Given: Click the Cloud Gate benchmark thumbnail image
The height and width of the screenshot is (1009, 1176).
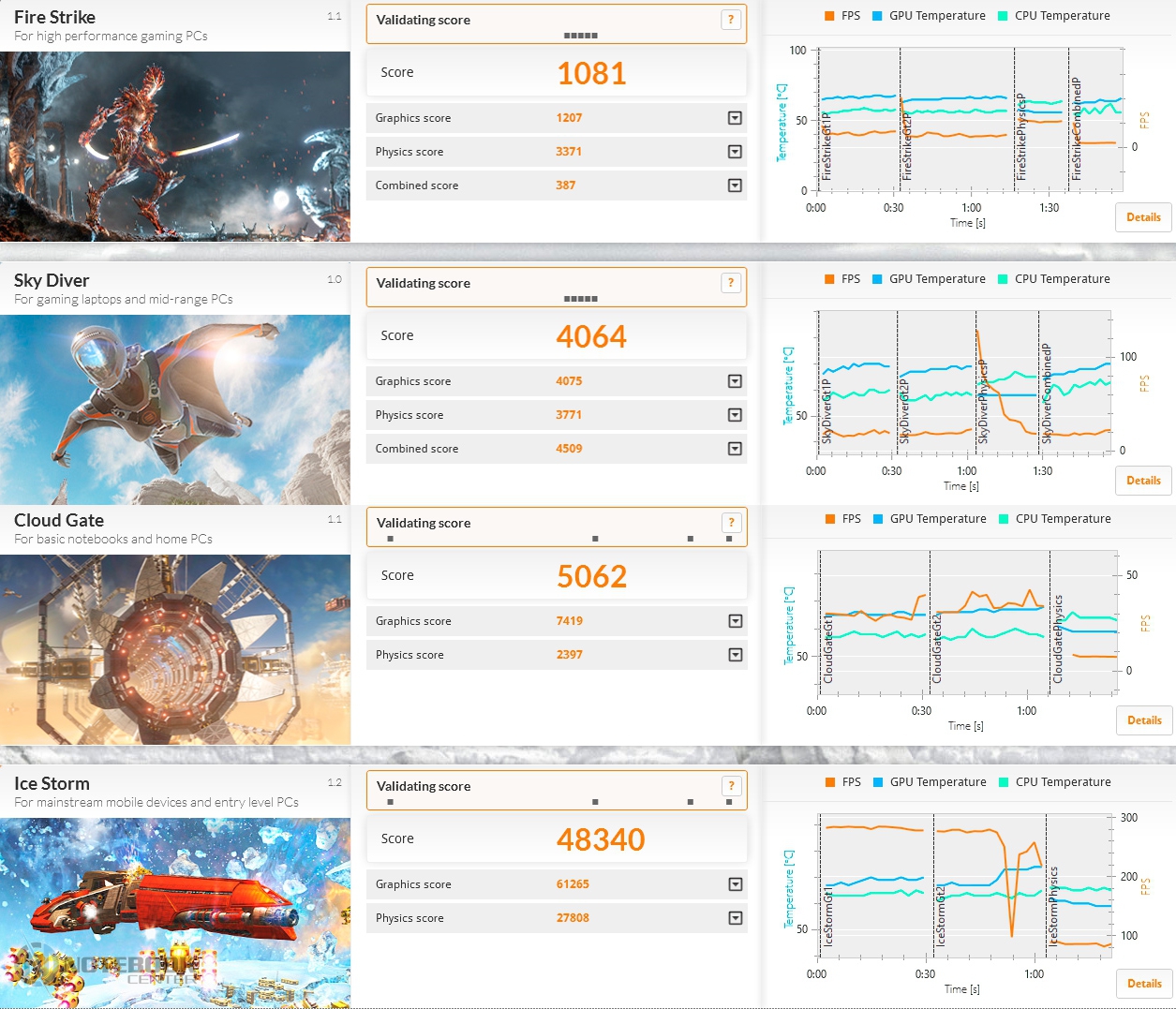Looking at the screenshot, I should (x=175, y=649).
